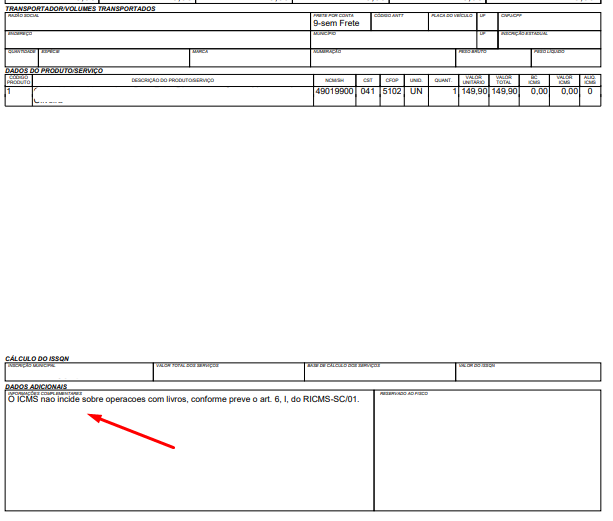Screen dimensions: 613x521
Task: Click the 'CFOP' column header
Action: [x=392, y=80]
